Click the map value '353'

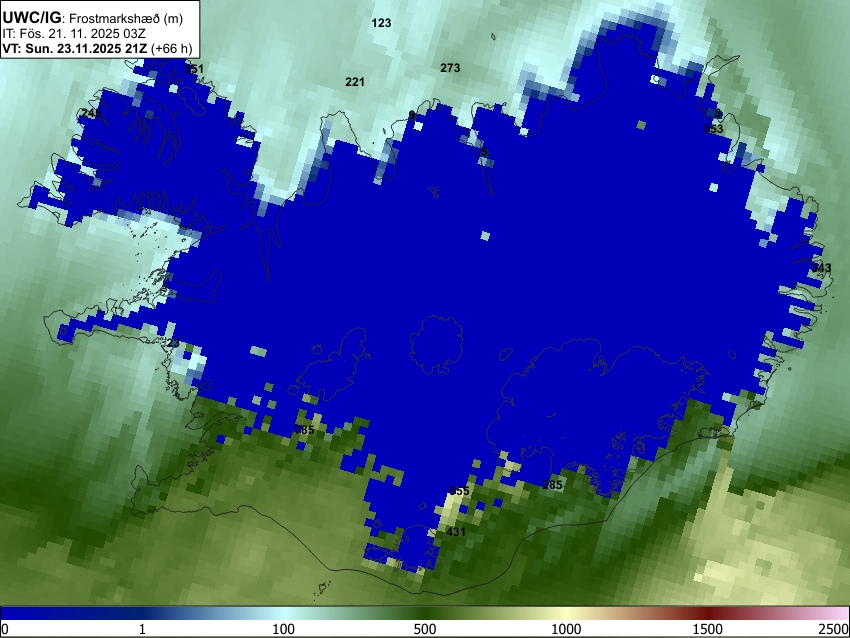[713, 128]
